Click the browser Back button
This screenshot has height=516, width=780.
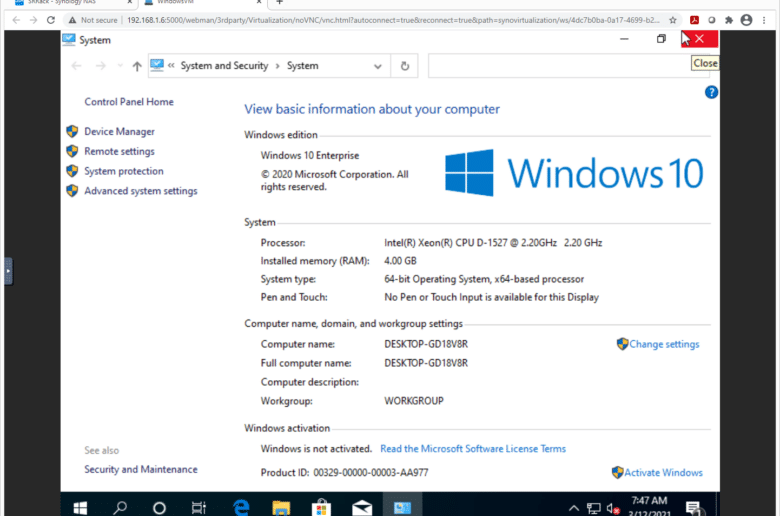tap(16, 20)
